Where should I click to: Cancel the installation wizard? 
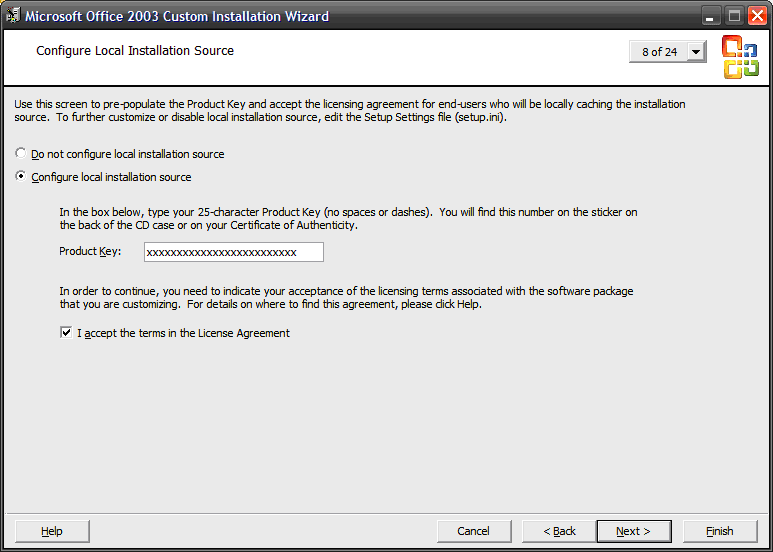[473, 531]
